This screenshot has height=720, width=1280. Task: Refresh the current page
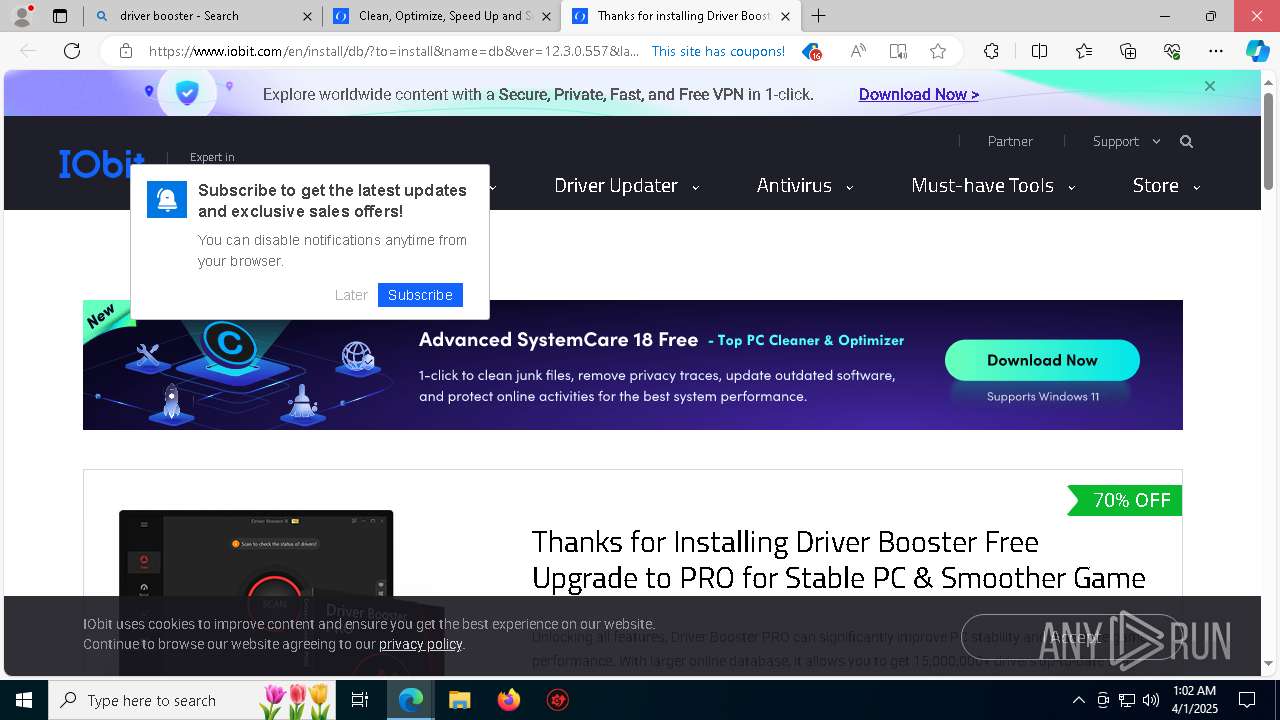[72, 51]
